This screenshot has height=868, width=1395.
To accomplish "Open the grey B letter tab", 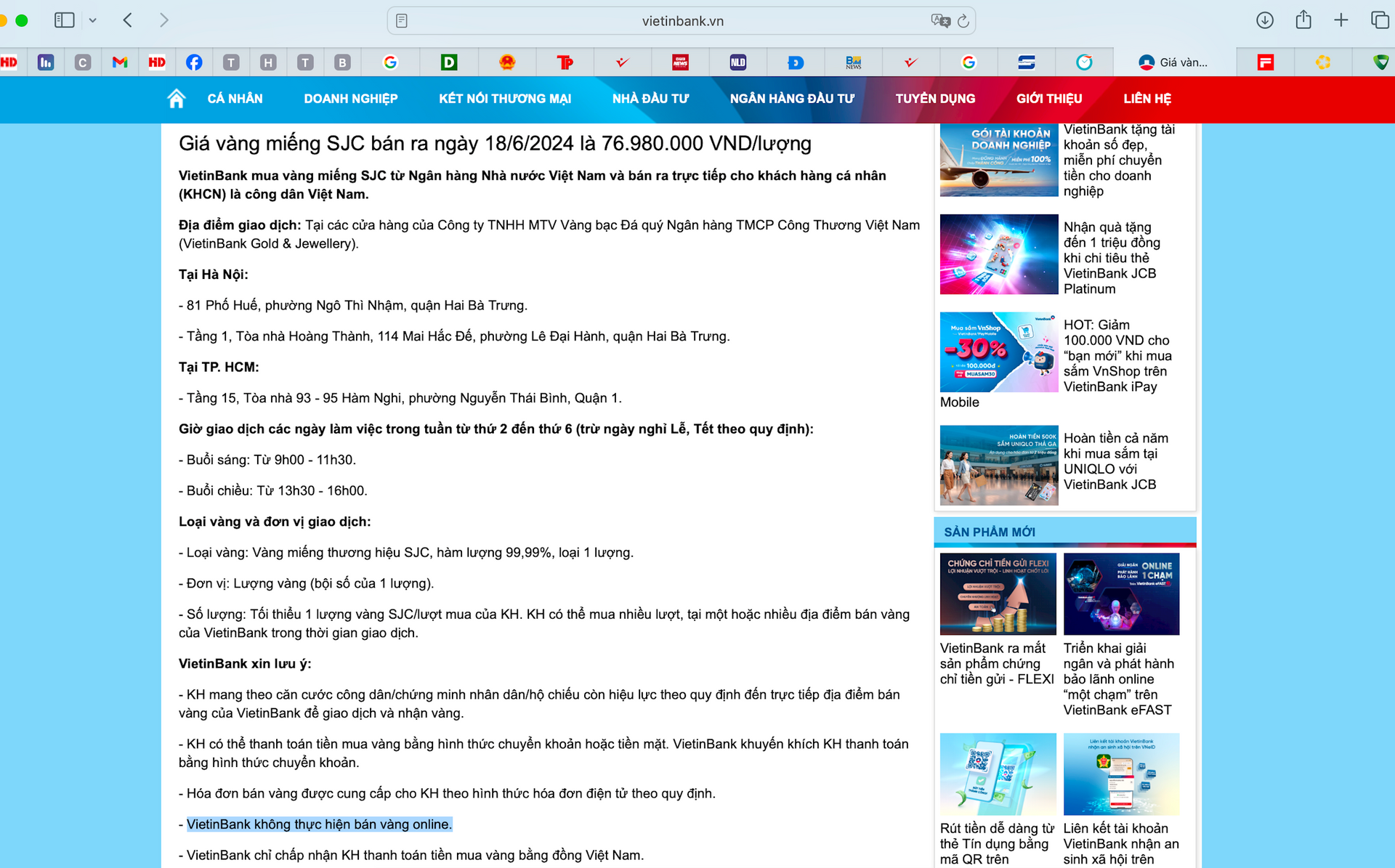I will pos(342,62).
